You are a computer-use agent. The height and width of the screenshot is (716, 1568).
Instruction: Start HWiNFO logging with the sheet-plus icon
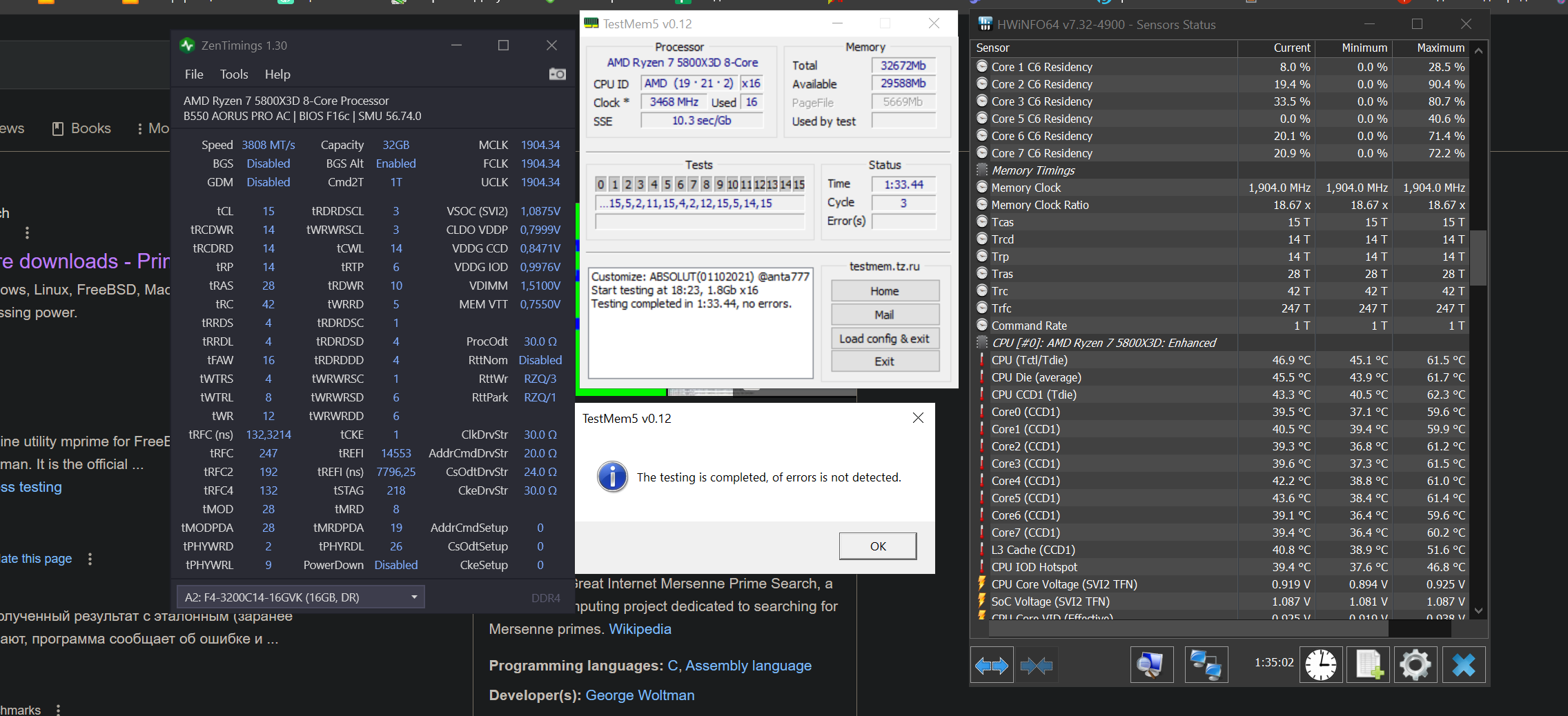click(x=1369, y=665)
